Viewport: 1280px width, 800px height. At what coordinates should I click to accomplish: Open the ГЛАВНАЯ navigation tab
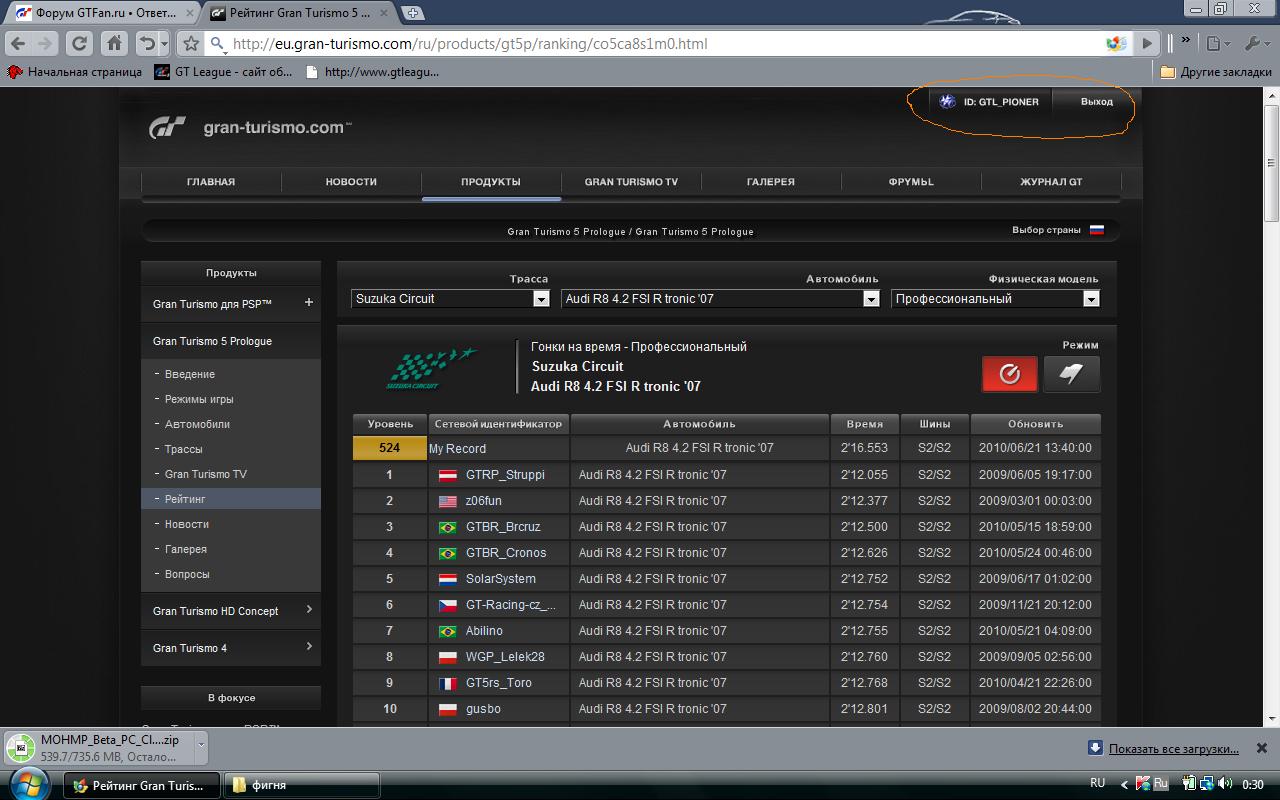pos(211,182)
